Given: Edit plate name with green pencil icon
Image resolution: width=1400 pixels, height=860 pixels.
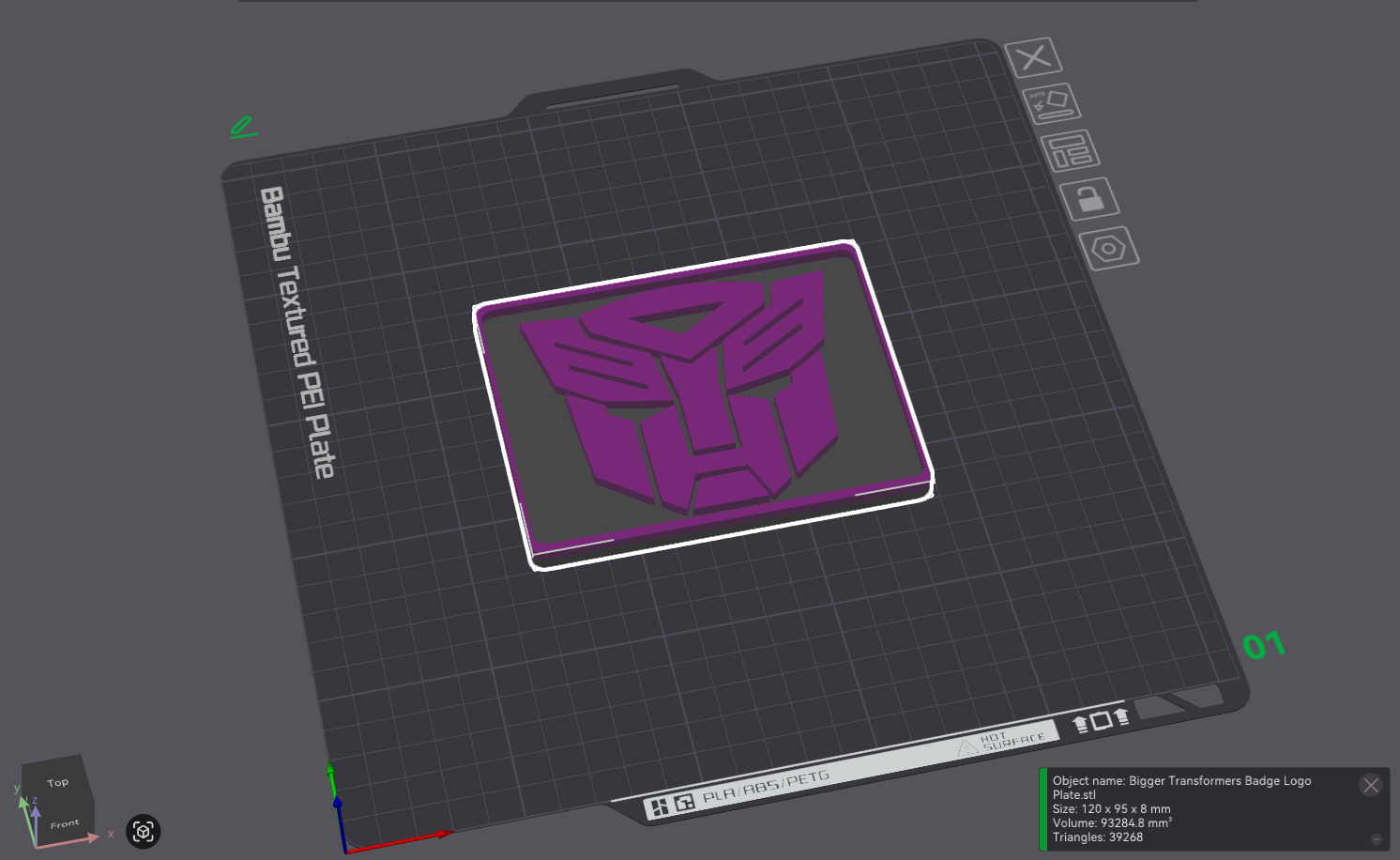Looking at the screenshot, I should [243, 127].
